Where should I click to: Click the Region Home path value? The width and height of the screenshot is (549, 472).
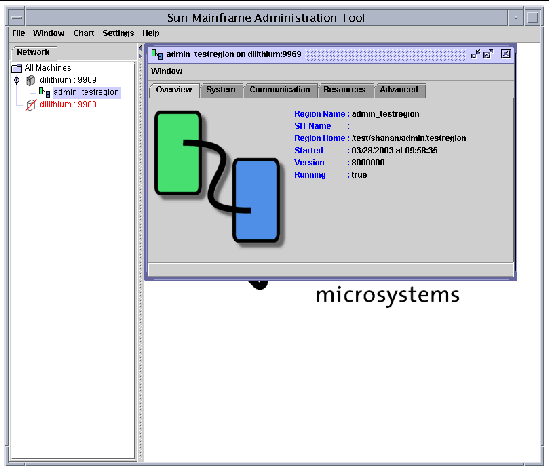point(409,138)
